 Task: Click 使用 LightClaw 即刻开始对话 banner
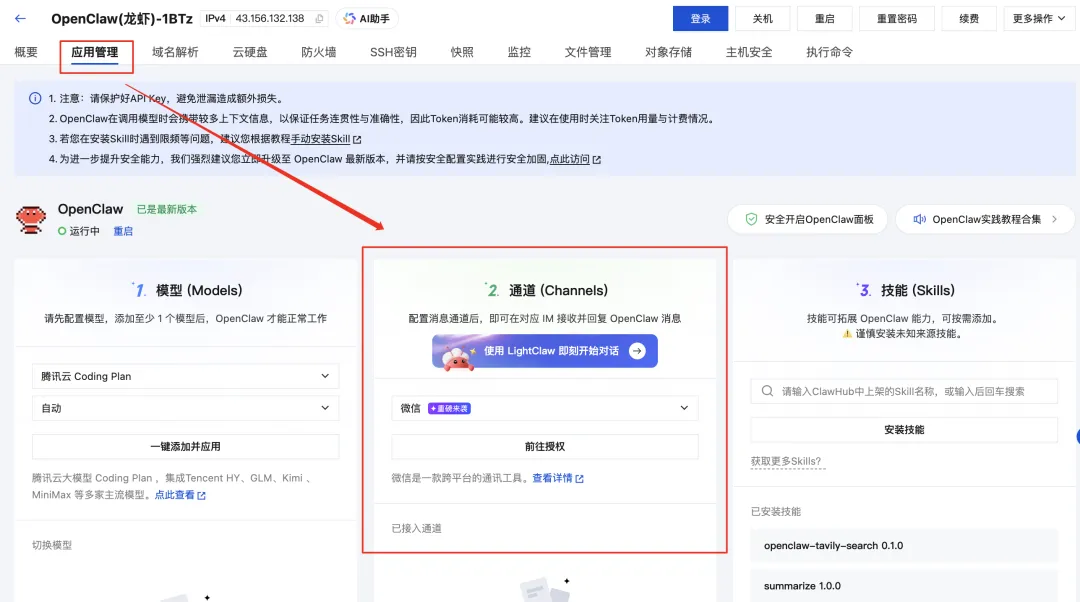click(545, 351)
